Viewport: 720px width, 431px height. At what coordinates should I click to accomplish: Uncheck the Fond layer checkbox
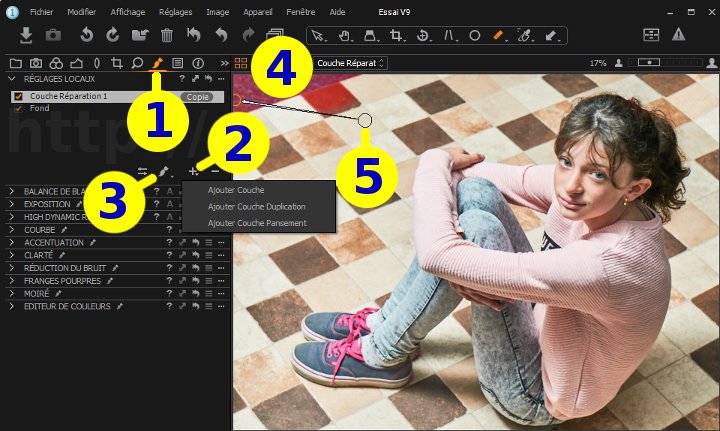(x=18, y=109)
